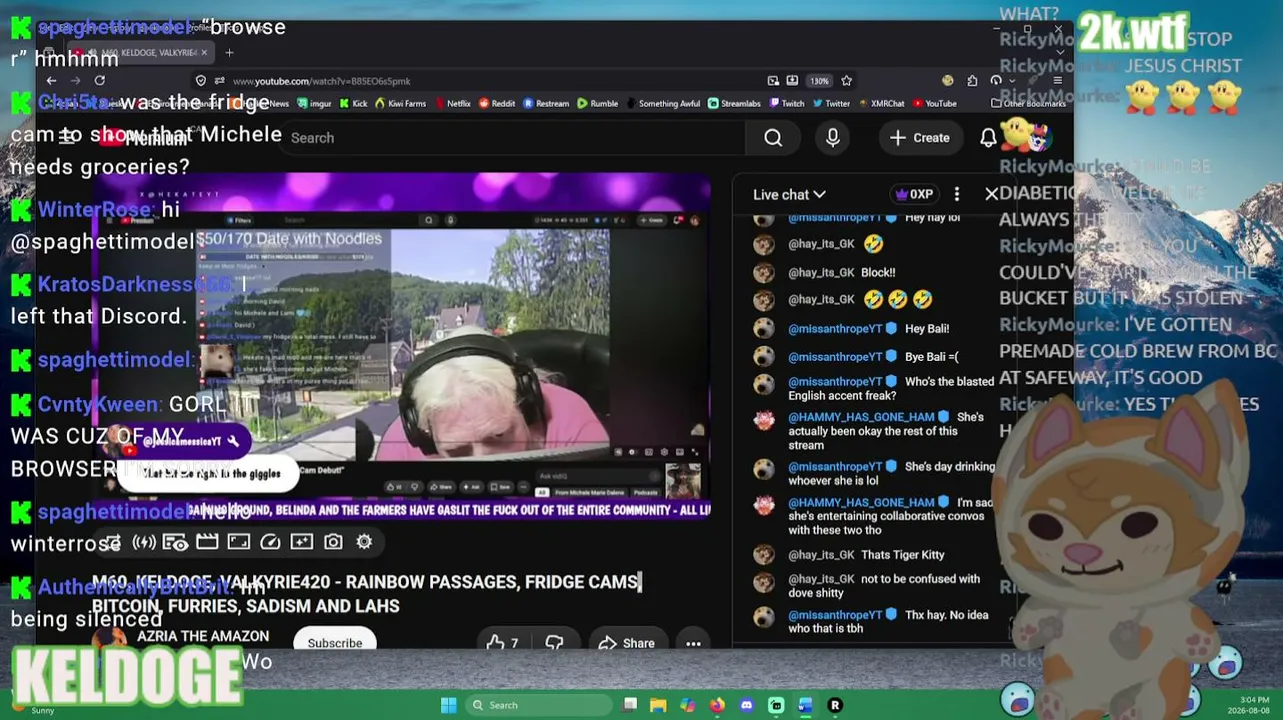Open a new browser tab
This screenshot has width=1283, height=720.
(229, 52)
